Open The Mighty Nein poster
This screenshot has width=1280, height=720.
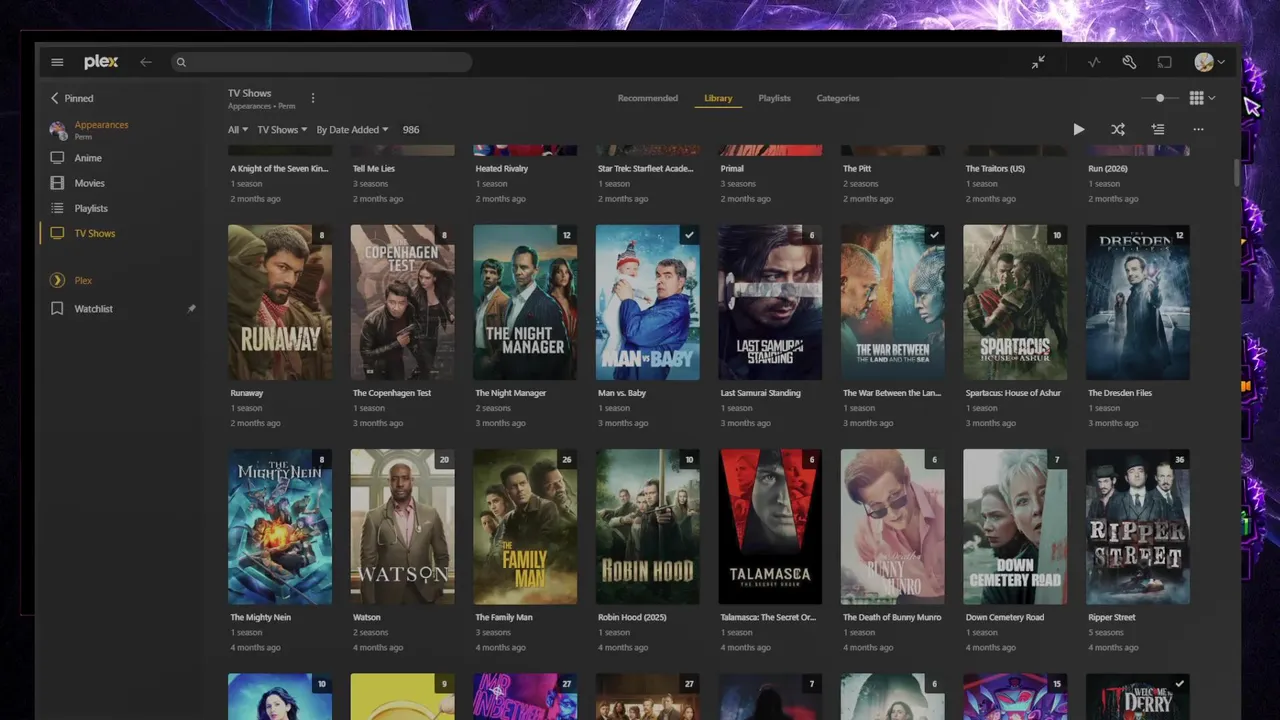[x=280, y=526]
